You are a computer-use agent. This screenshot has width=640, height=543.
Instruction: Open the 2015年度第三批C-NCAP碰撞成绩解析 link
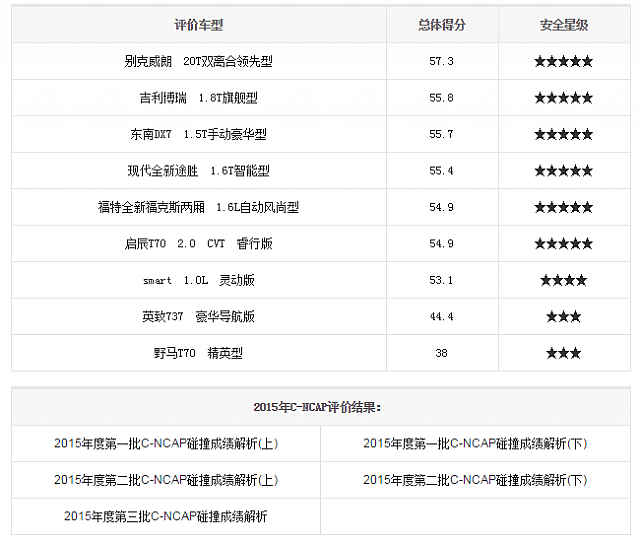coord(166,516)
